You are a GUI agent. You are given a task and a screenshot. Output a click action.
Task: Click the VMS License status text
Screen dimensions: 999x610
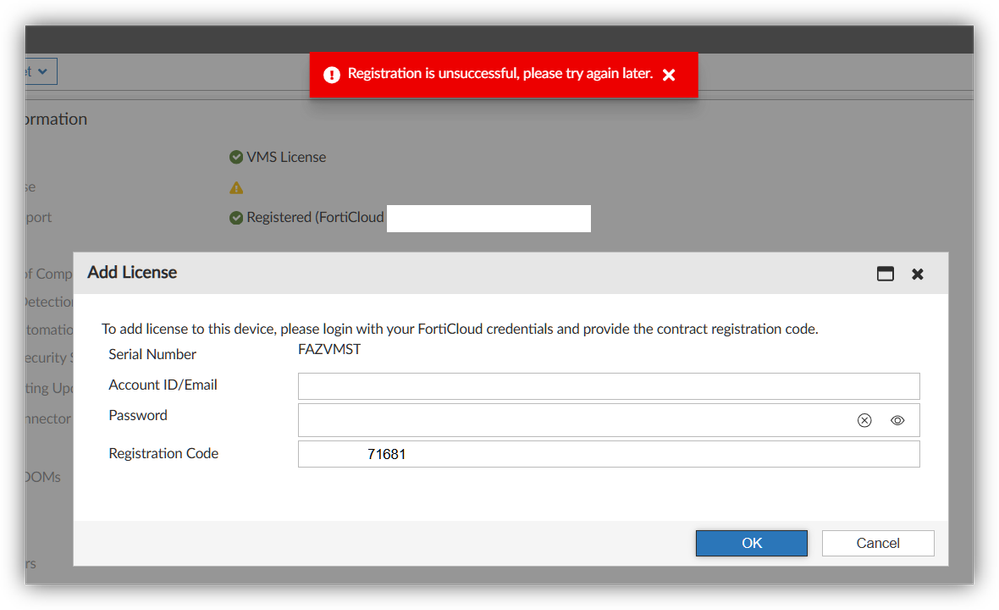point(286,157)
